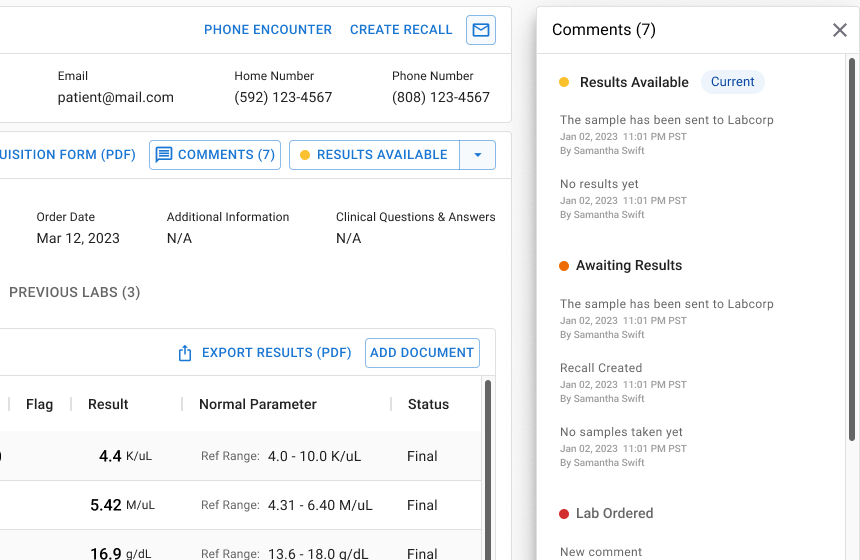860x560 pixels.
Task: Click the yellow dot beside Results Available in Comments
Action: [564, 82]
